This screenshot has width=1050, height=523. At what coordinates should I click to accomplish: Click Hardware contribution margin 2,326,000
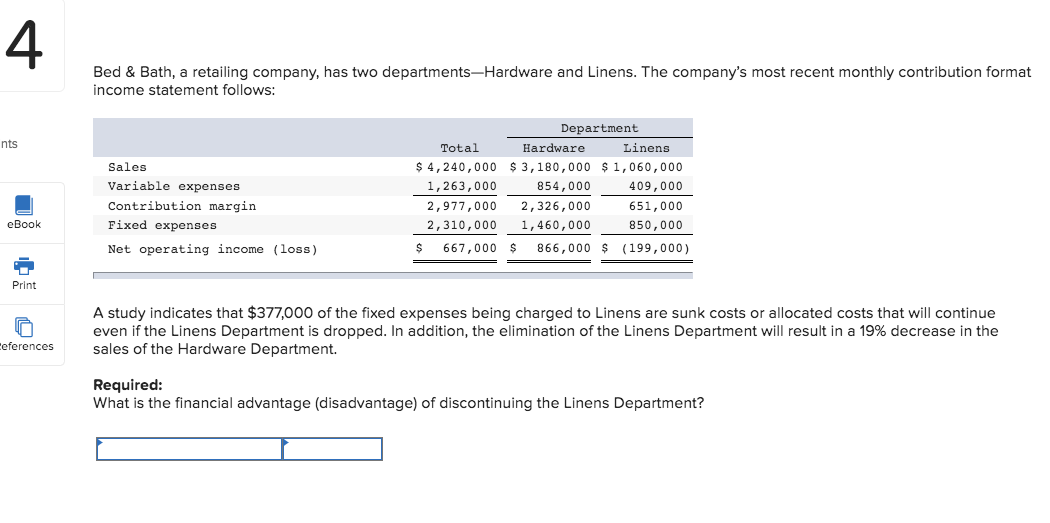(556, 206)
